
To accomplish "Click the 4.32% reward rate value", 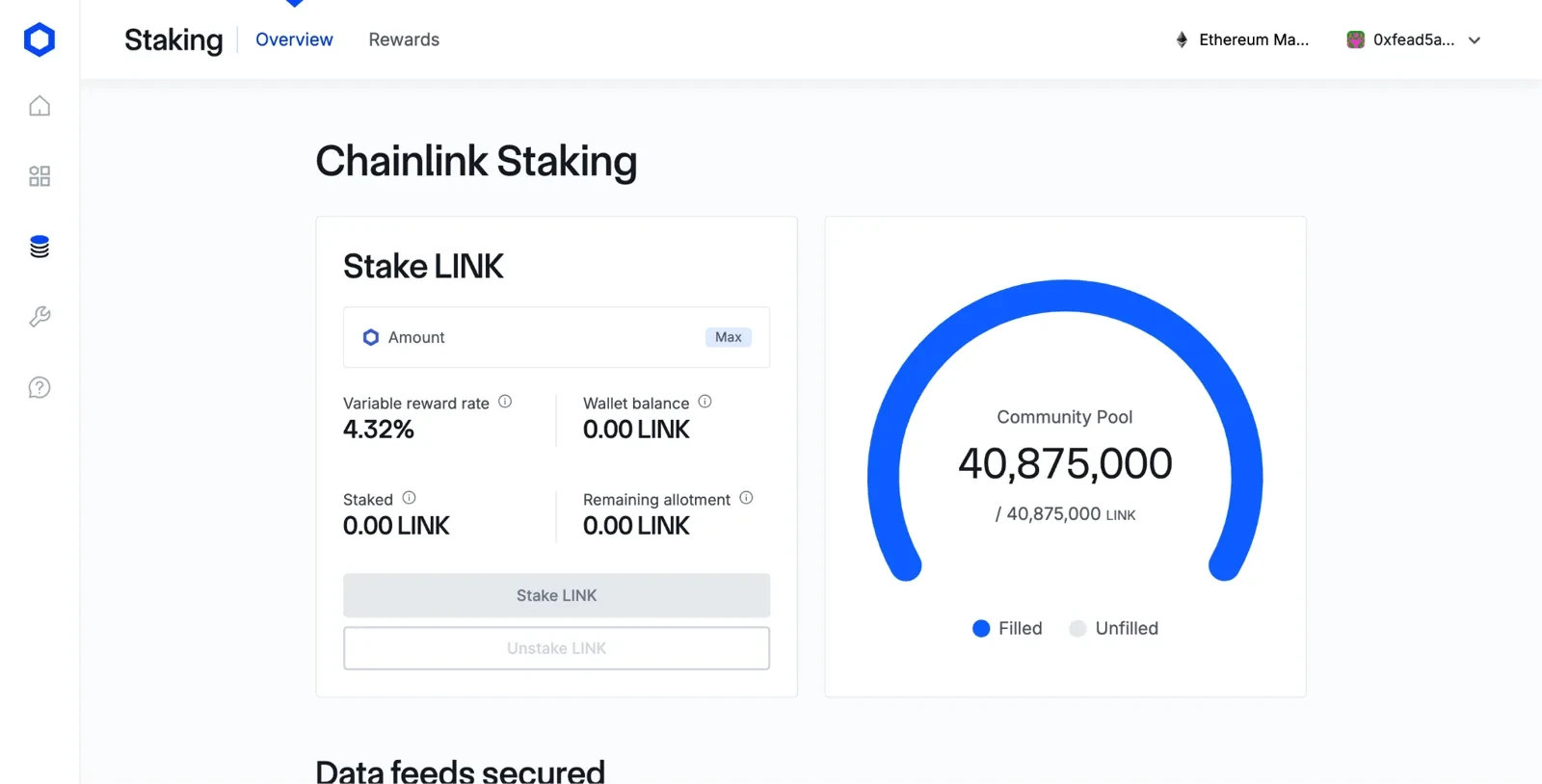I will (379, 430).
